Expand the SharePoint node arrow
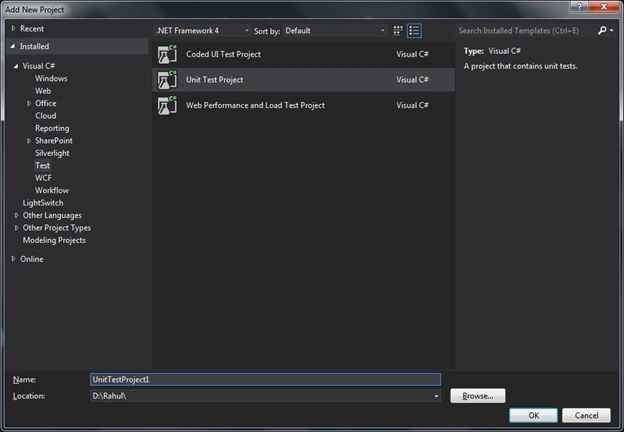Viewport: 624px width, 432px height. click(29, 141)
